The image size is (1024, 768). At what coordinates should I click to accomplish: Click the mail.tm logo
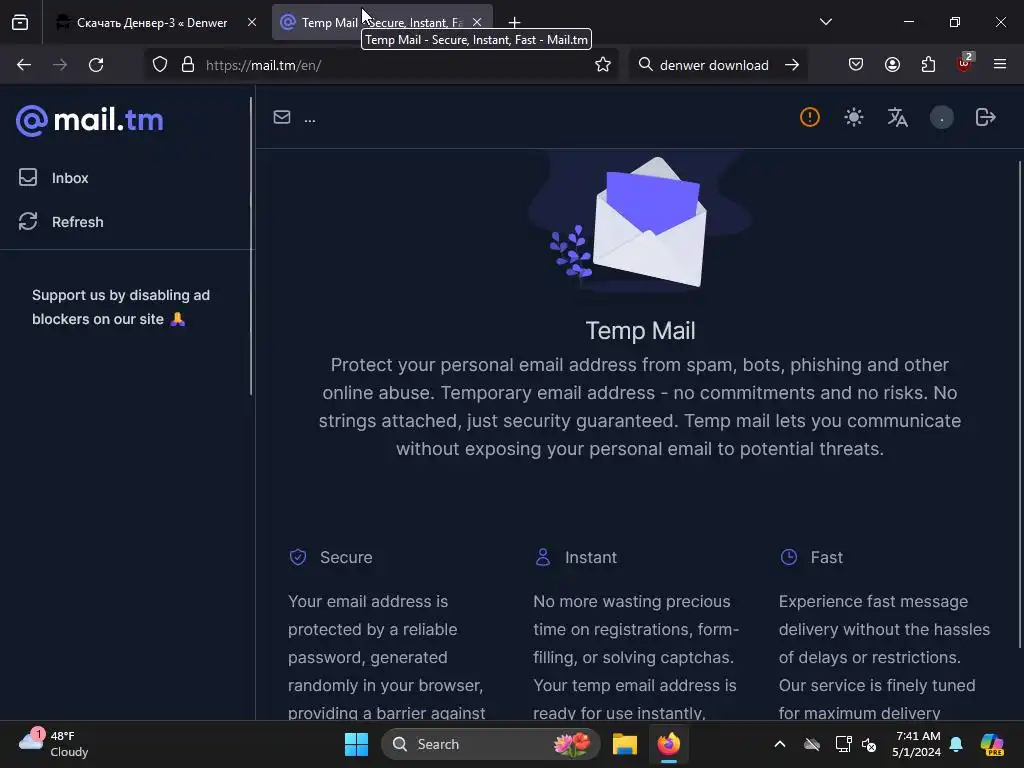tap(90, 120)
